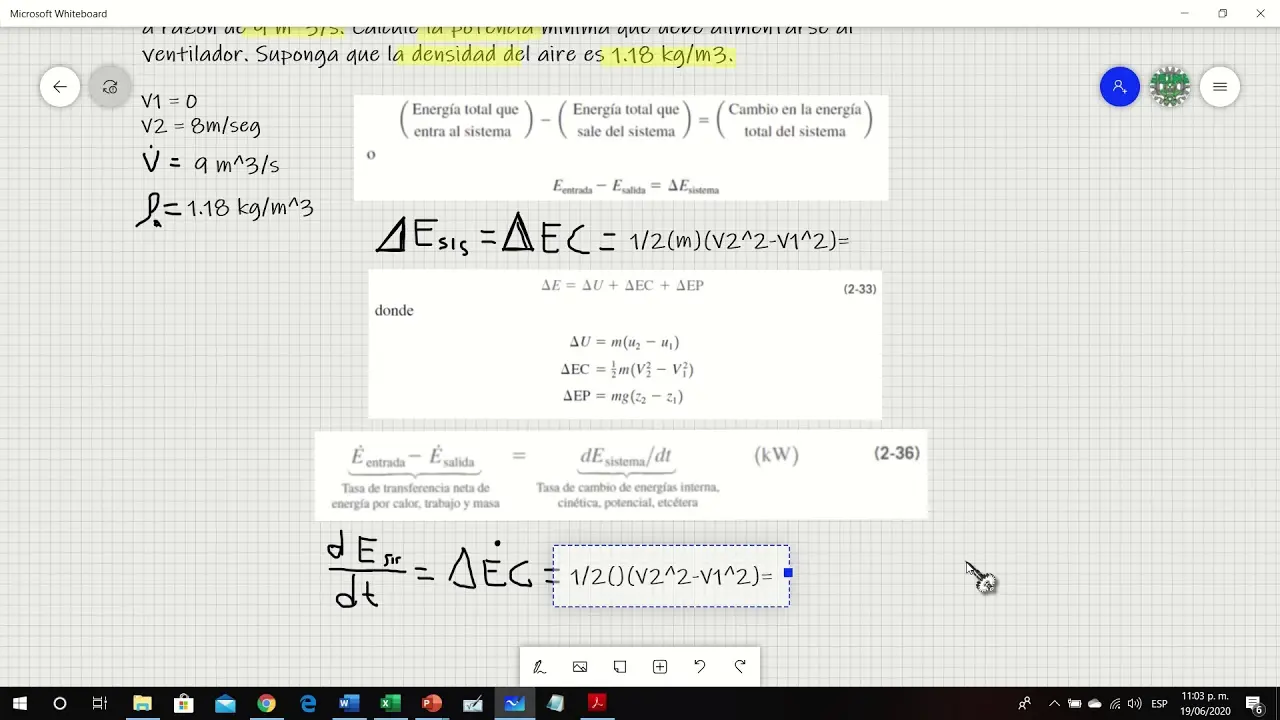This screenshot has width=1280, height=720.
Task: Click the equation 2-33 image
Action: coord(625,344)
